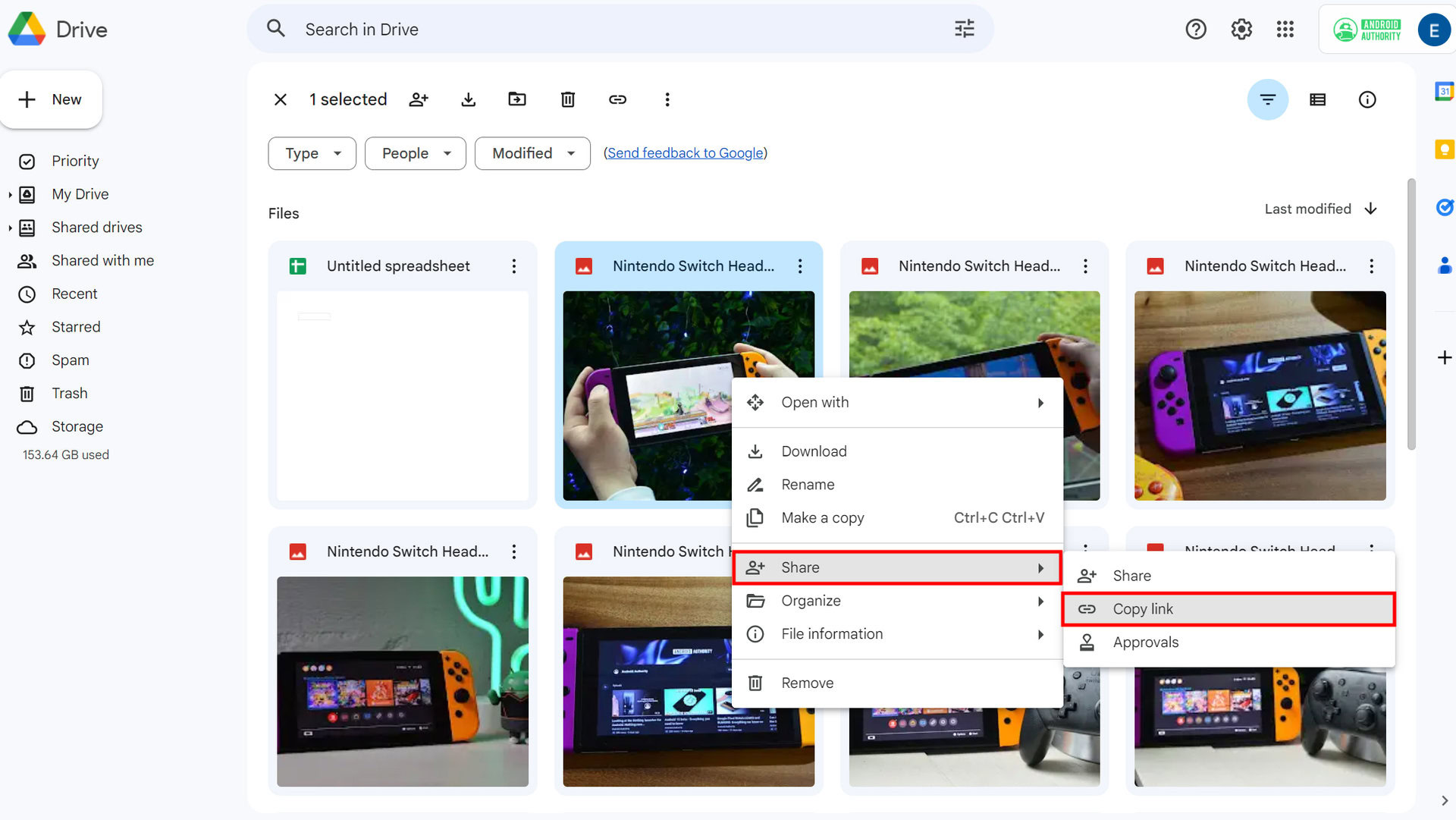Image resolution: width=1456 pixels, height=820 pixels.
Task: Click Send feedback to Google link
Action: 686,153
